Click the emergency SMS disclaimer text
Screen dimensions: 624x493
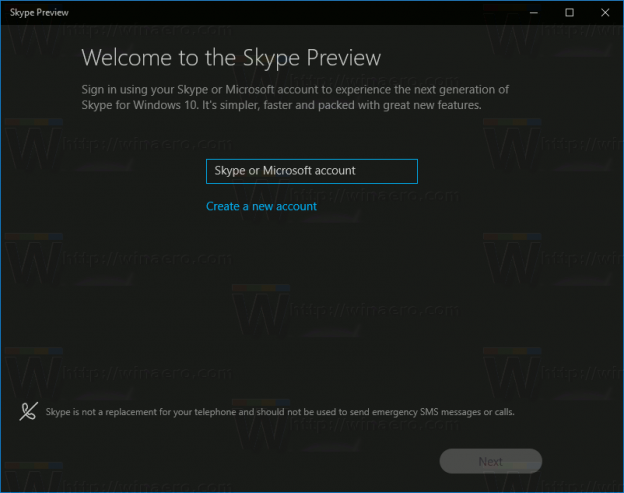[280, 412]
